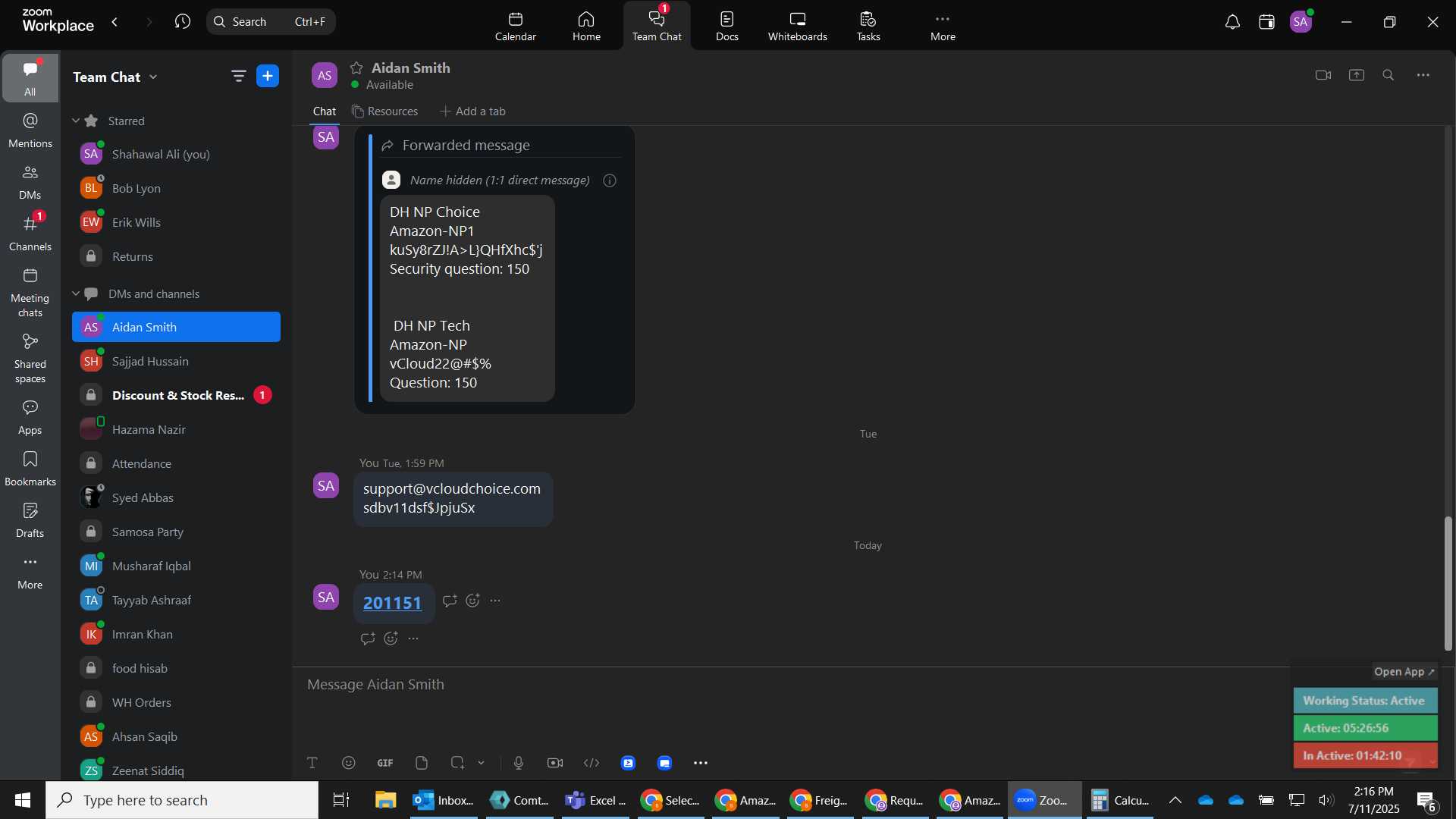Image resolution: width=1456 pixels, height=819 pixels.
Task: Select the DMs sidebar item
Action: [30, 181]
